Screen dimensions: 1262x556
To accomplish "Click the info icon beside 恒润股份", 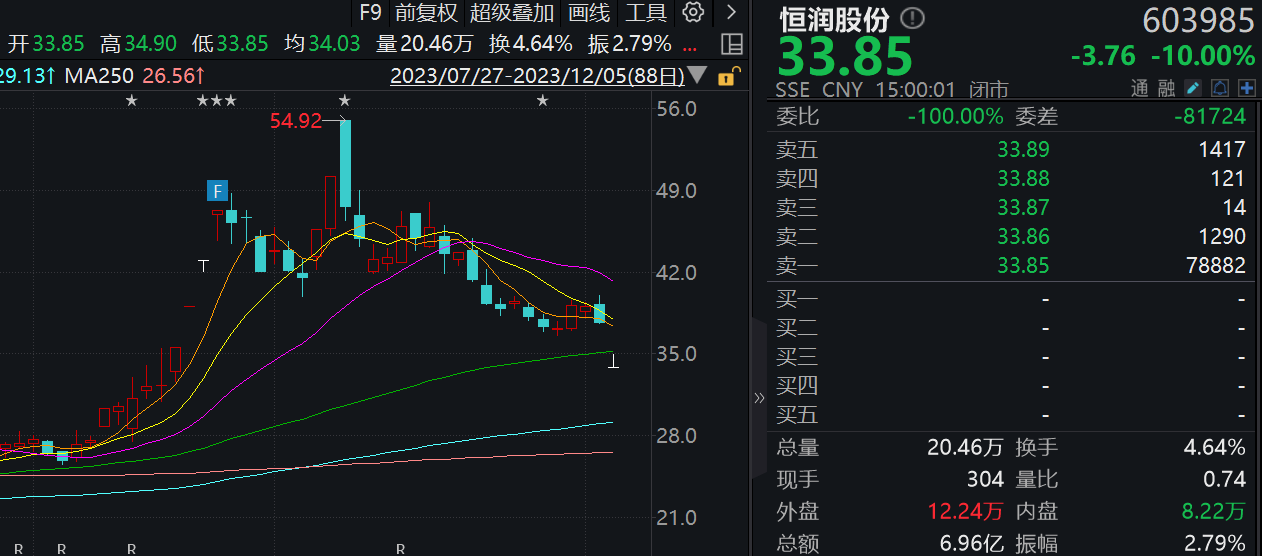I will pyautogui.click(x=912, y=19).
